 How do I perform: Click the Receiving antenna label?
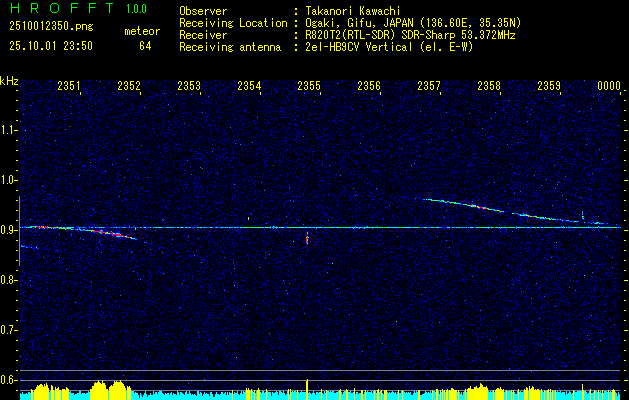pos(230,47)
